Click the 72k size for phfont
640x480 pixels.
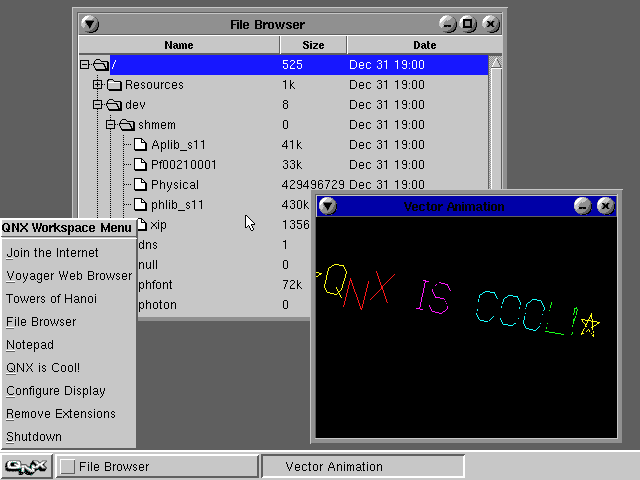(292, 285)
